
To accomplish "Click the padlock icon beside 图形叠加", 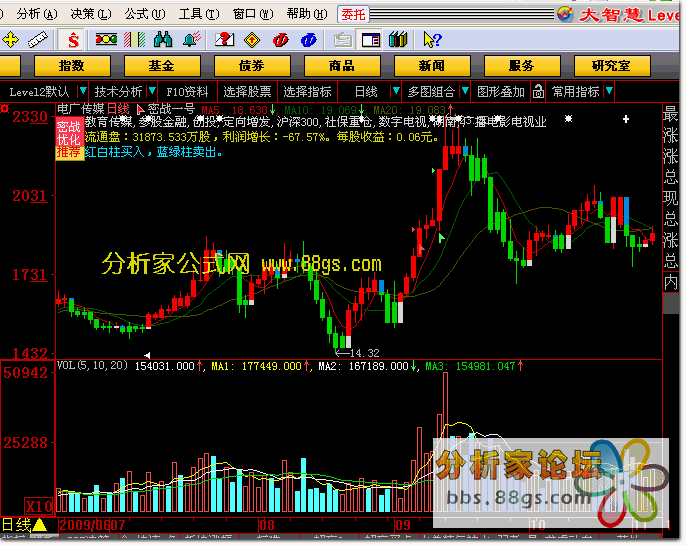I will tap(538, 91).
